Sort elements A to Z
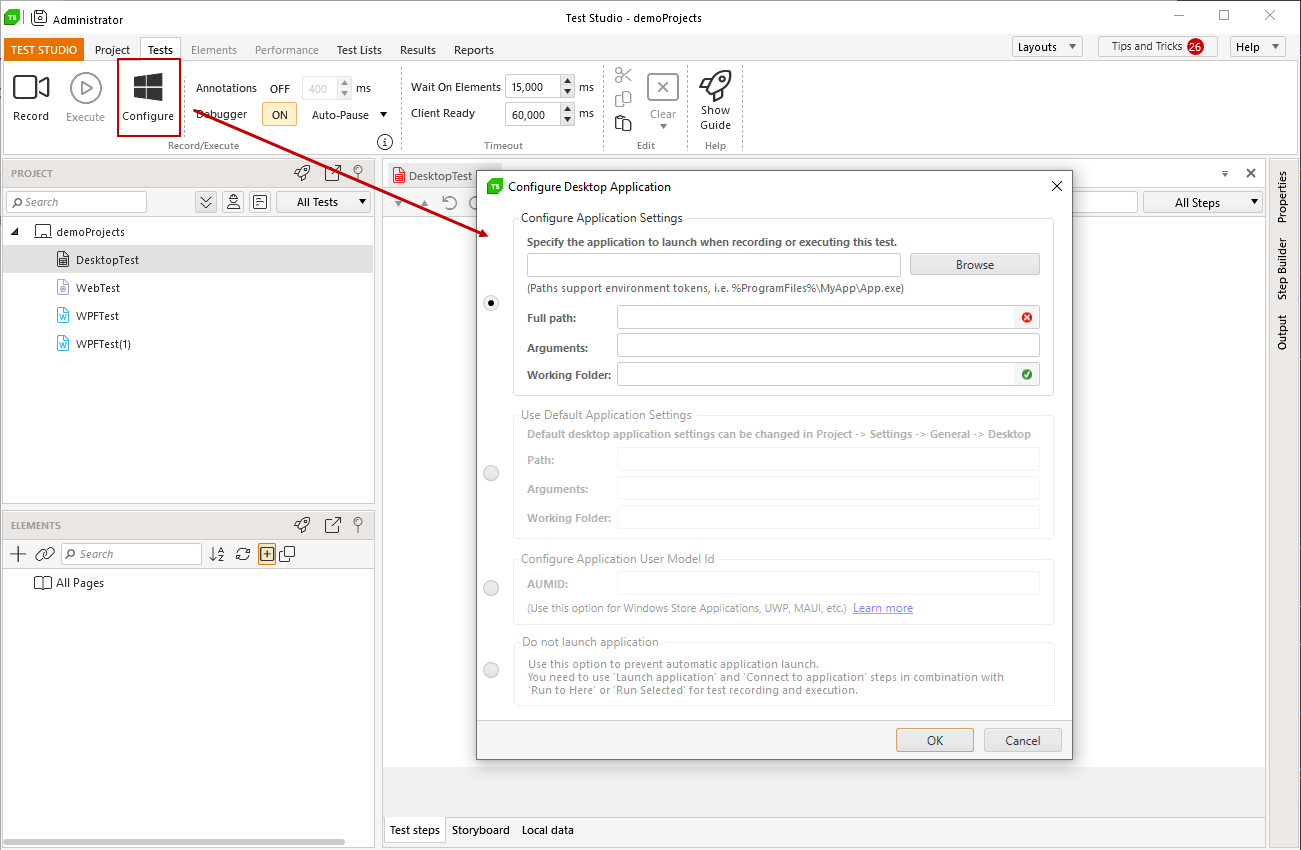 point(217,554)
